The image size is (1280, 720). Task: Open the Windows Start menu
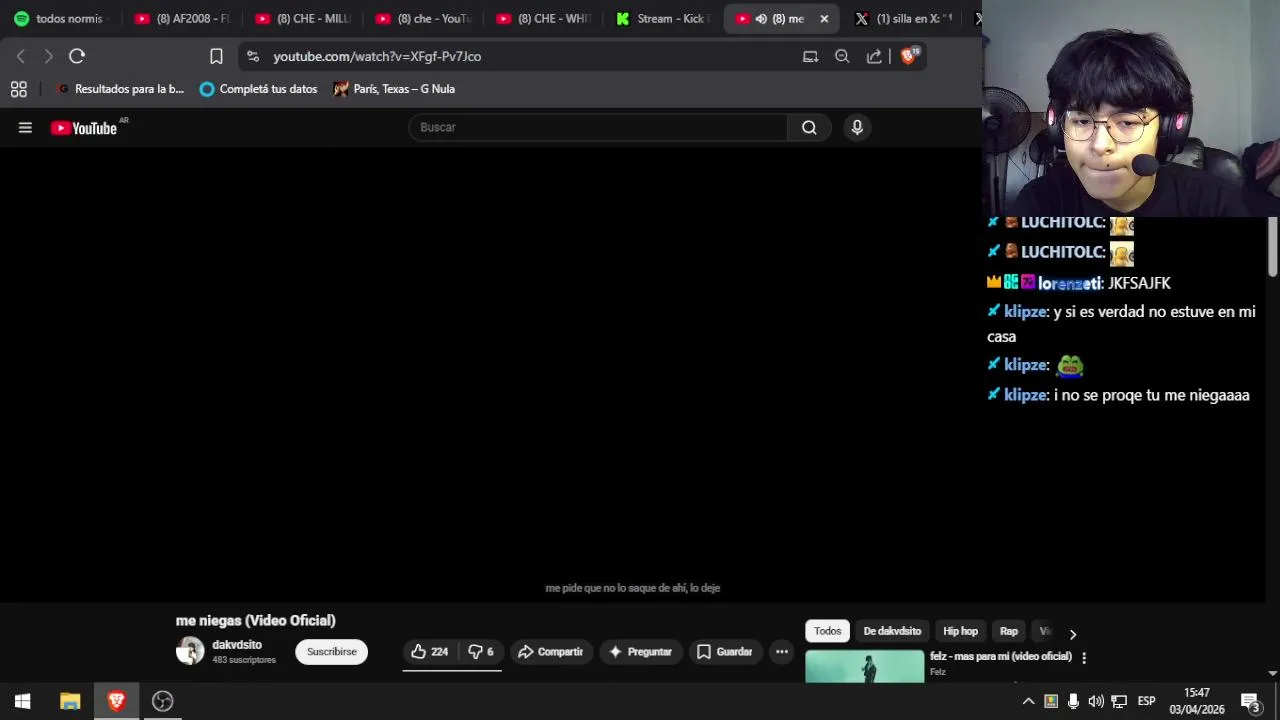coord(23,701)
